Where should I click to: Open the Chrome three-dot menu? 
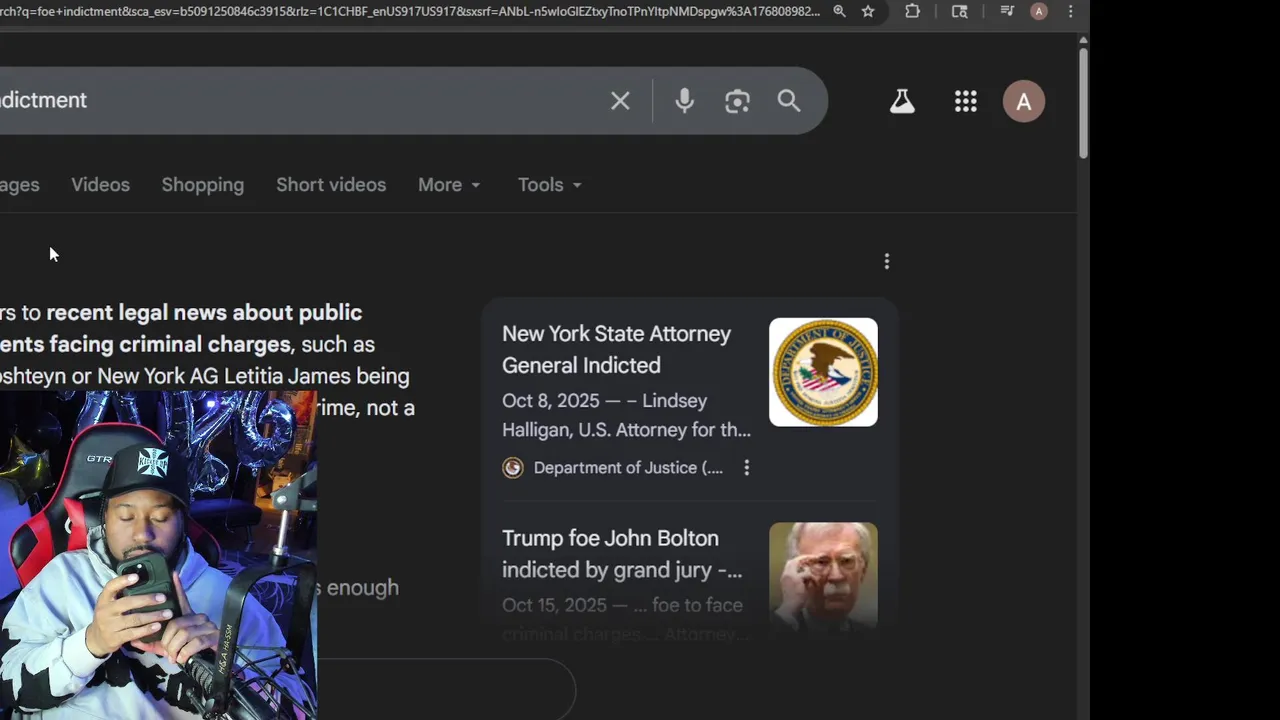point(1070,11)
